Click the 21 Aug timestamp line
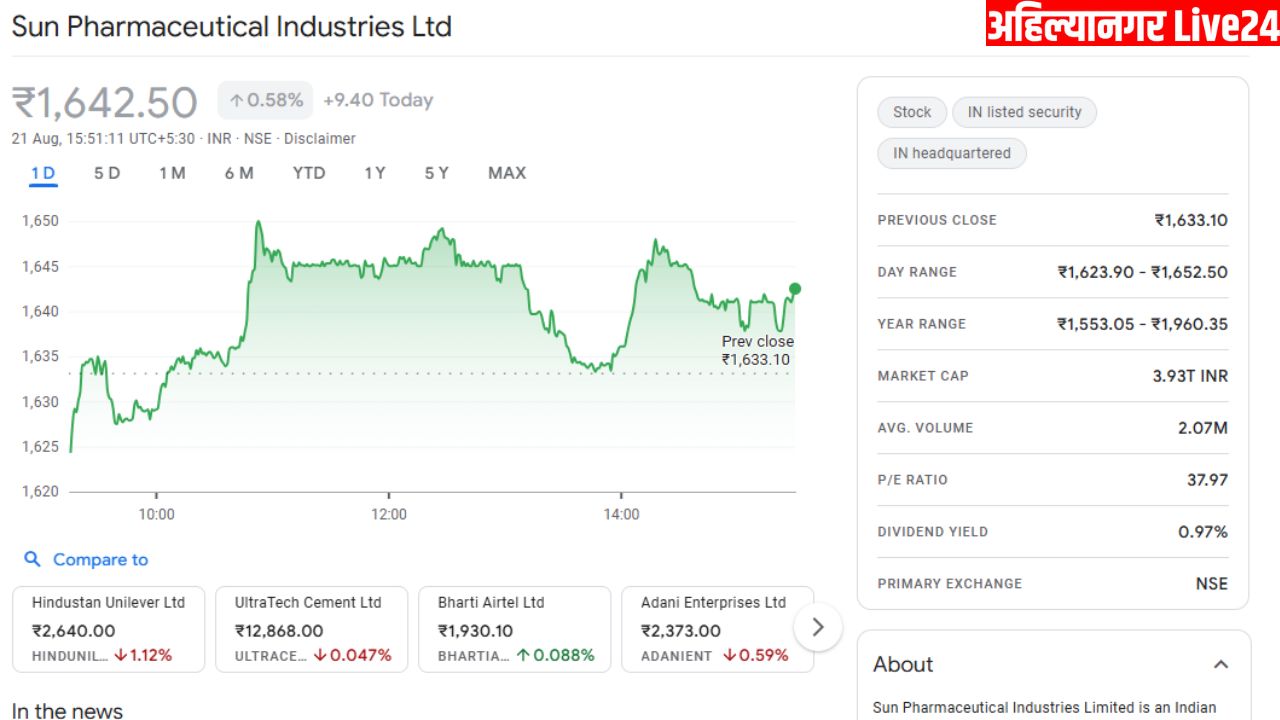This screenshot has width=1280, height=720. 184,139
